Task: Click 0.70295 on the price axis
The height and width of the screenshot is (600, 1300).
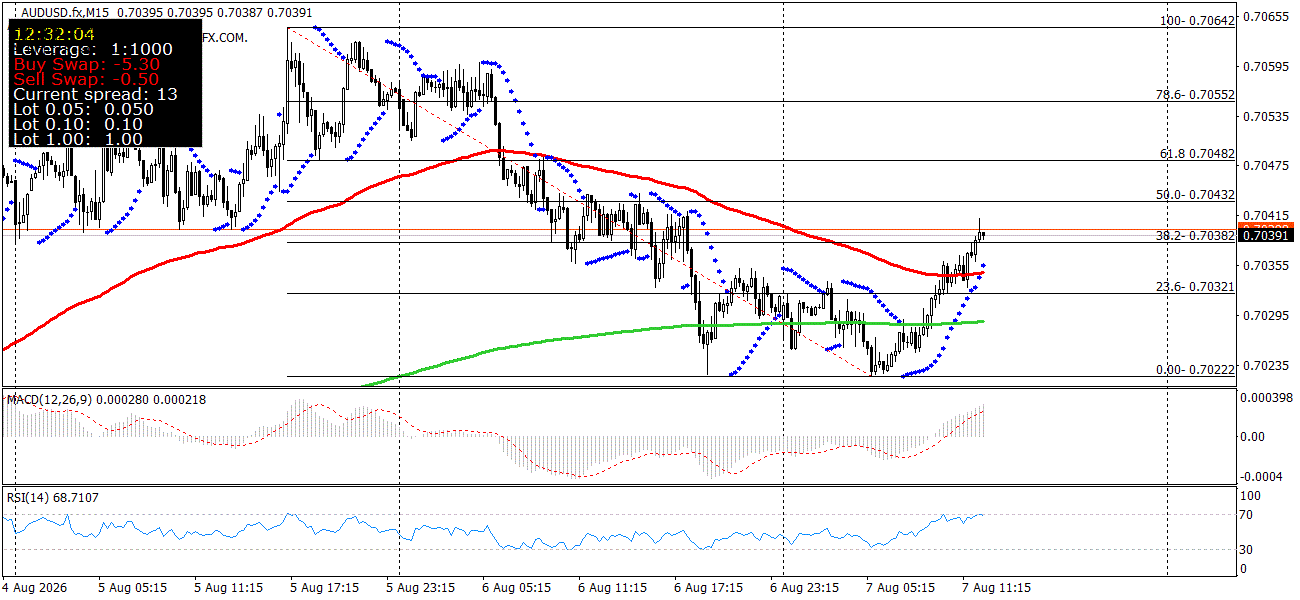Action: click(1265, 316)
